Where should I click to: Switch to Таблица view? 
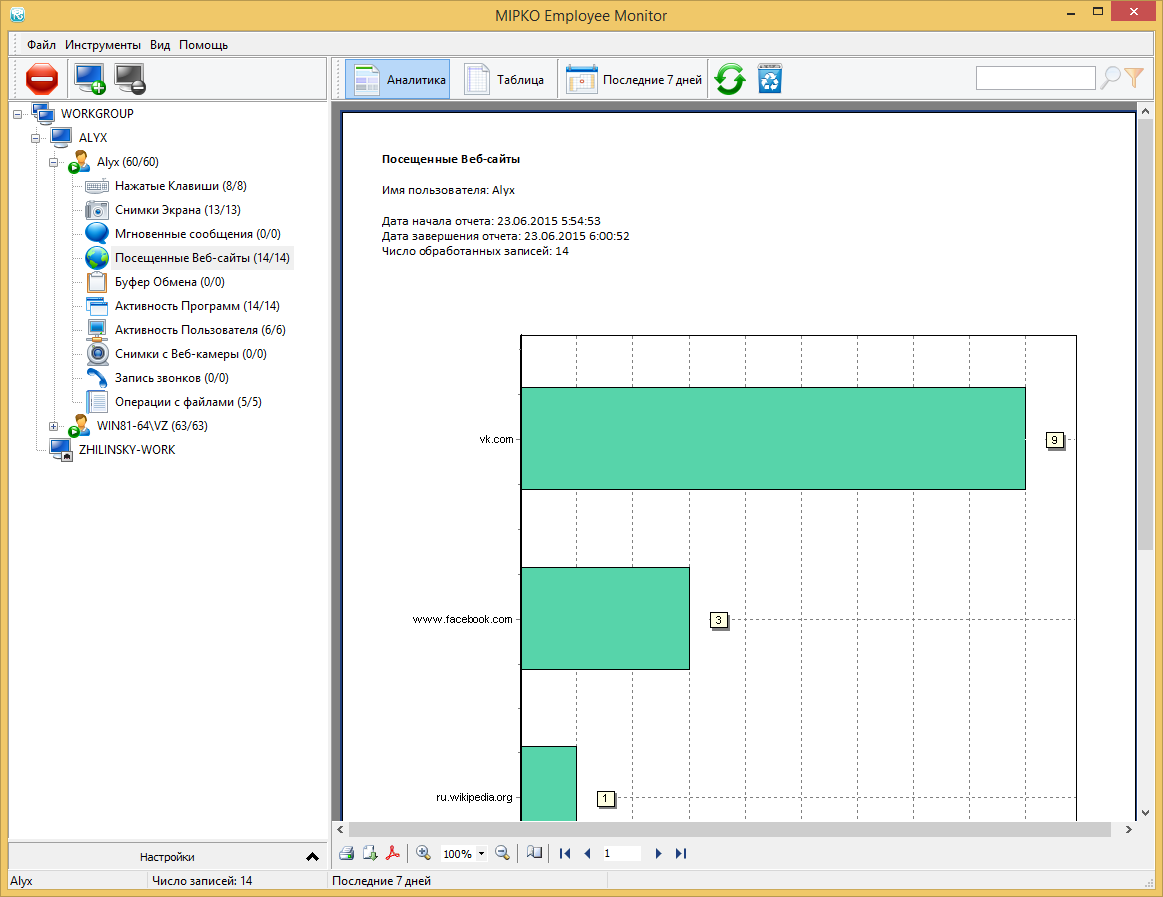505,79
